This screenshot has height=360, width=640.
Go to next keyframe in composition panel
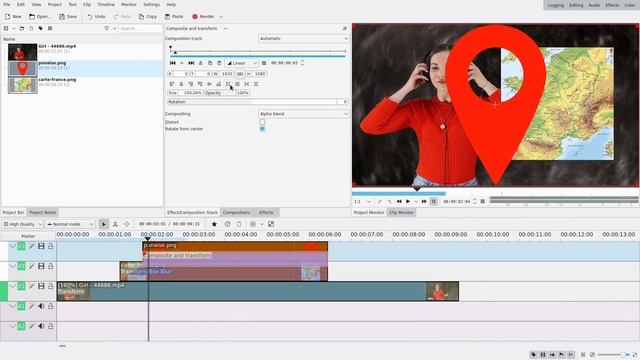[191, 63]
